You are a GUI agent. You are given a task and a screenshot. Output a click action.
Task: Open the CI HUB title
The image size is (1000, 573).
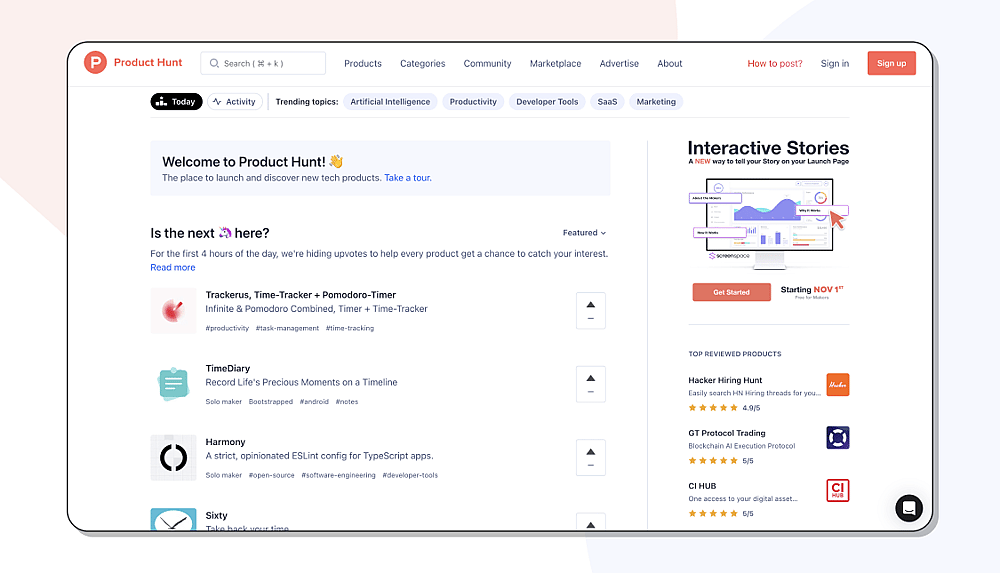(x=702, y=486)
